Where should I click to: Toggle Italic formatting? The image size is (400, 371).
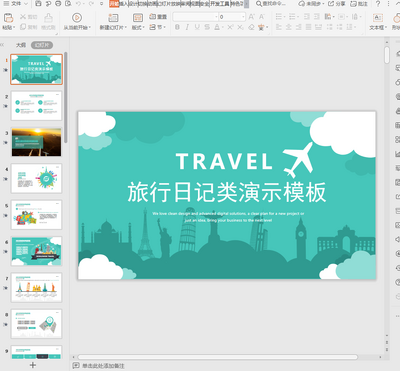(187, 27)
